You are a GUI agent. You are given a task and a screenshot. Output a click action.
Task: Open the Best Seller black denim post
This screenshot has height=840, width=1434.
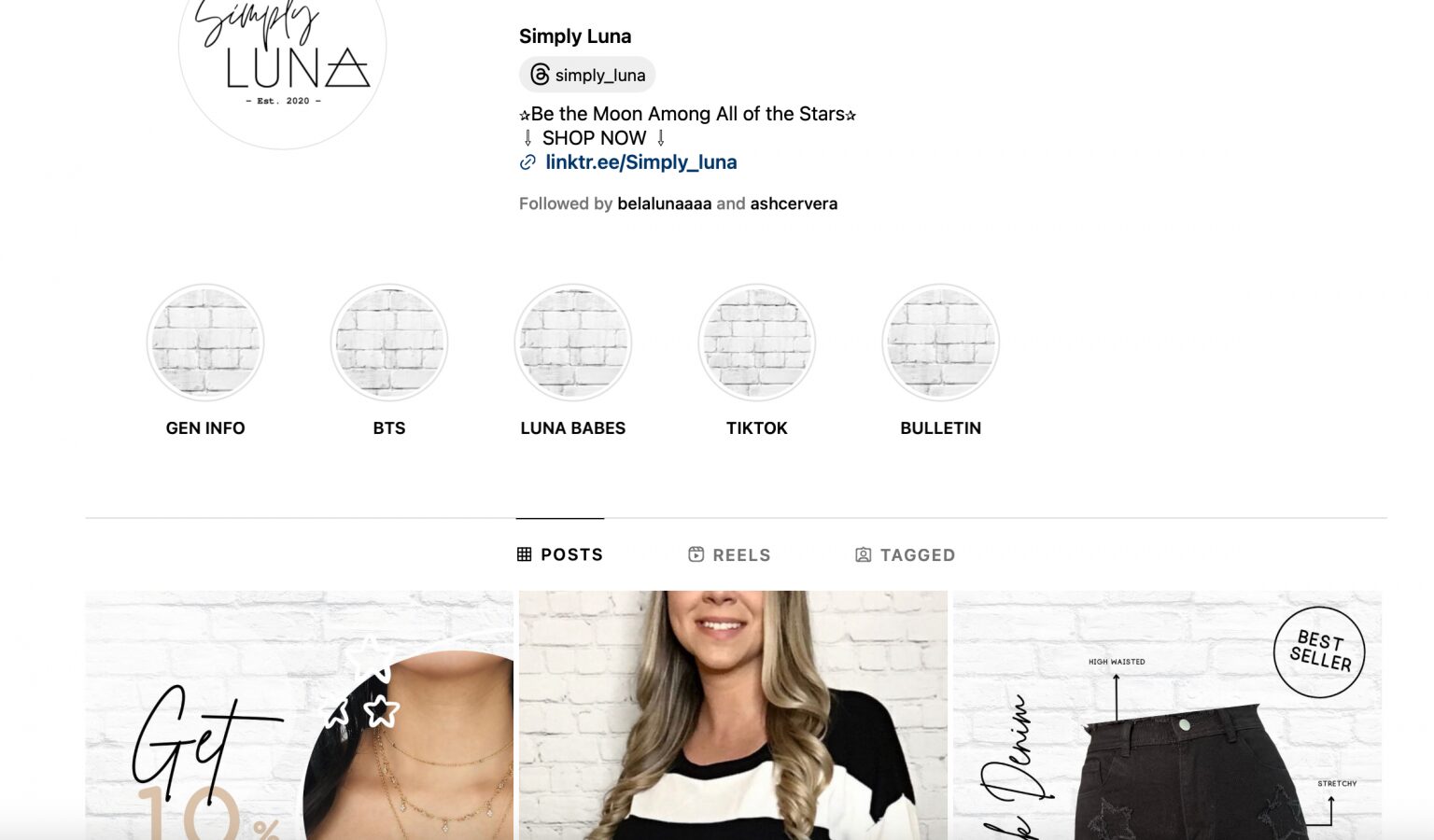click(x=1167, y=715)
